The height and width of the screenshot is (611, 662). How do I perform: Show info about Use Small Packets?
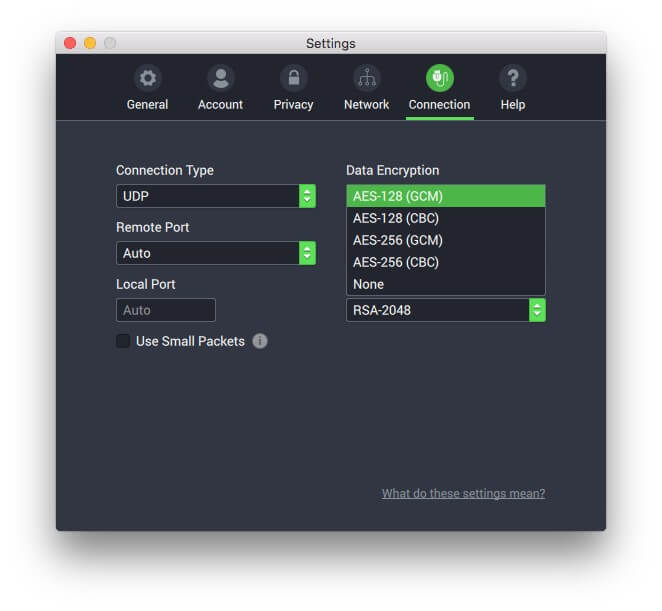tap(260, 341)
